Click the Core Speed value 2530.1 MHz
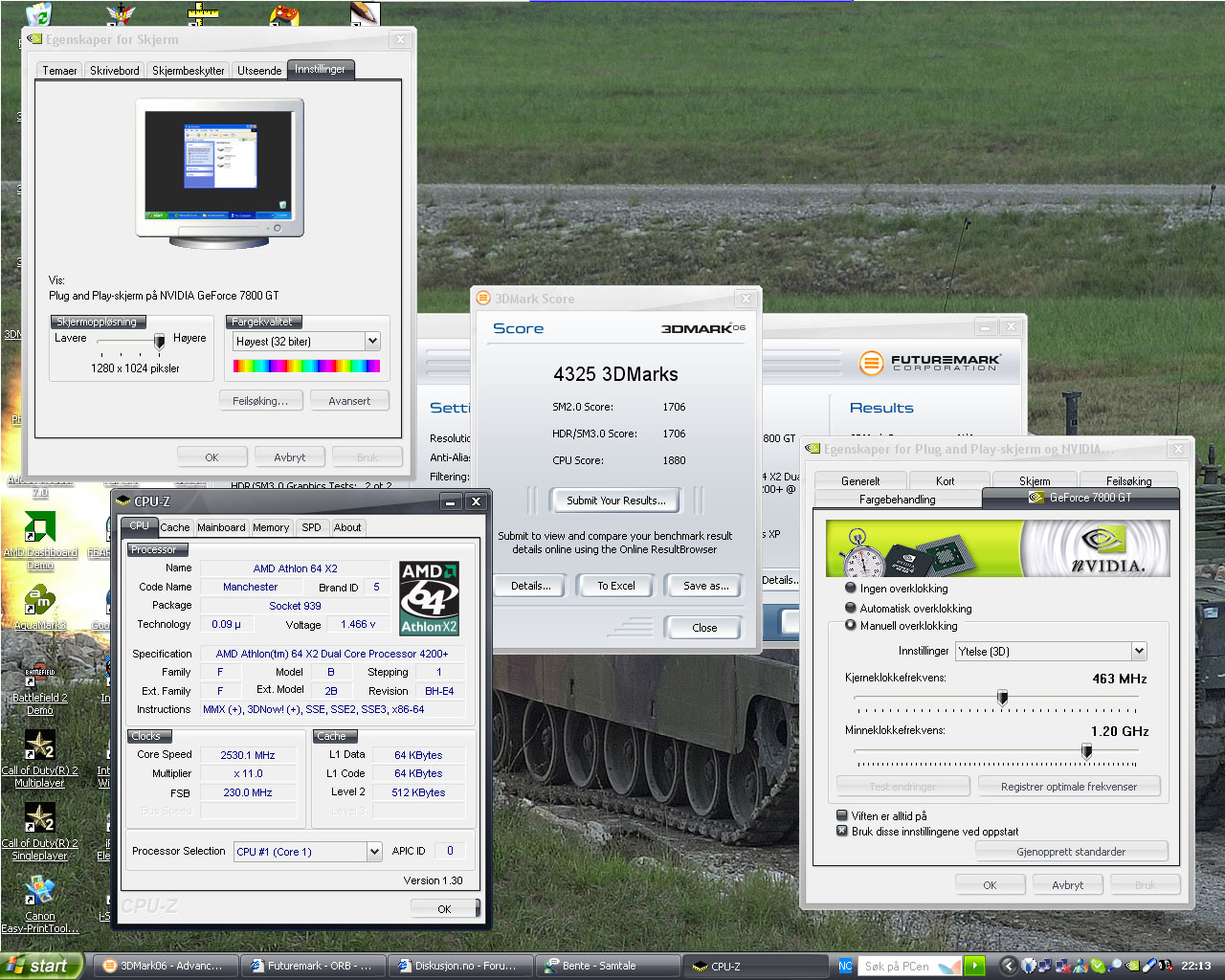 (x=248, y=755)
